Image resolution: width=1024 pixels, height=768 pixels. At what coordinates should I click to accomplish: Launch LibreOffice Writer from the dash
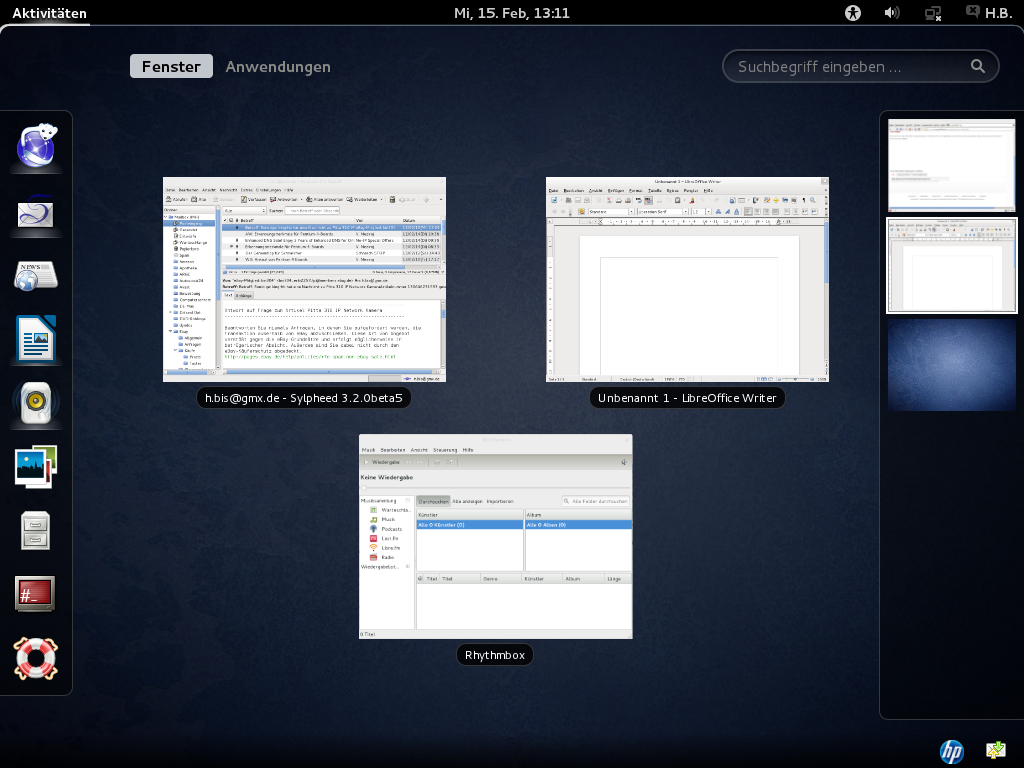point(36,339)
